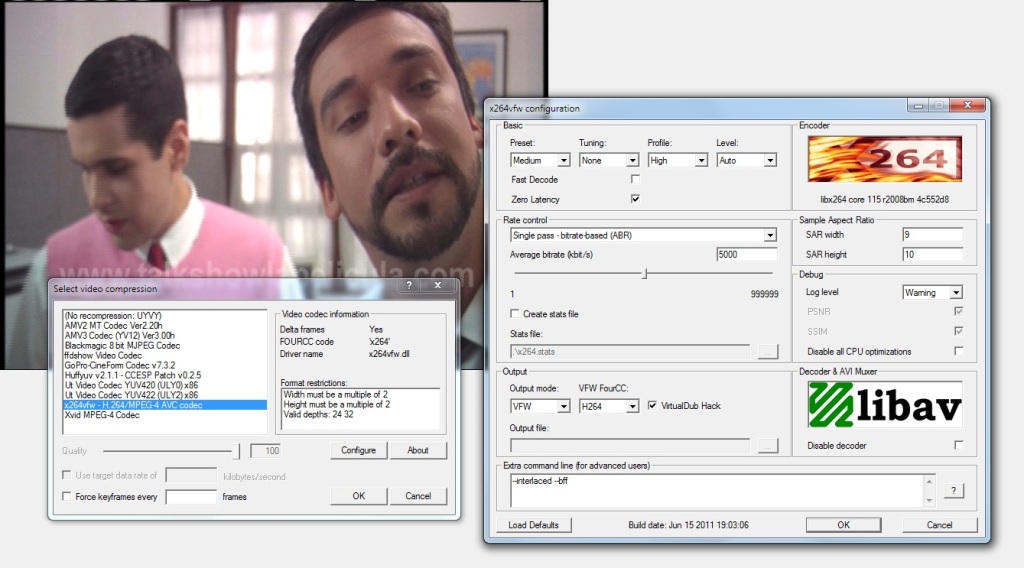
Task: Enable Force keyframes every checkbox
Action: pyautogui.click(x=67, y=496)
